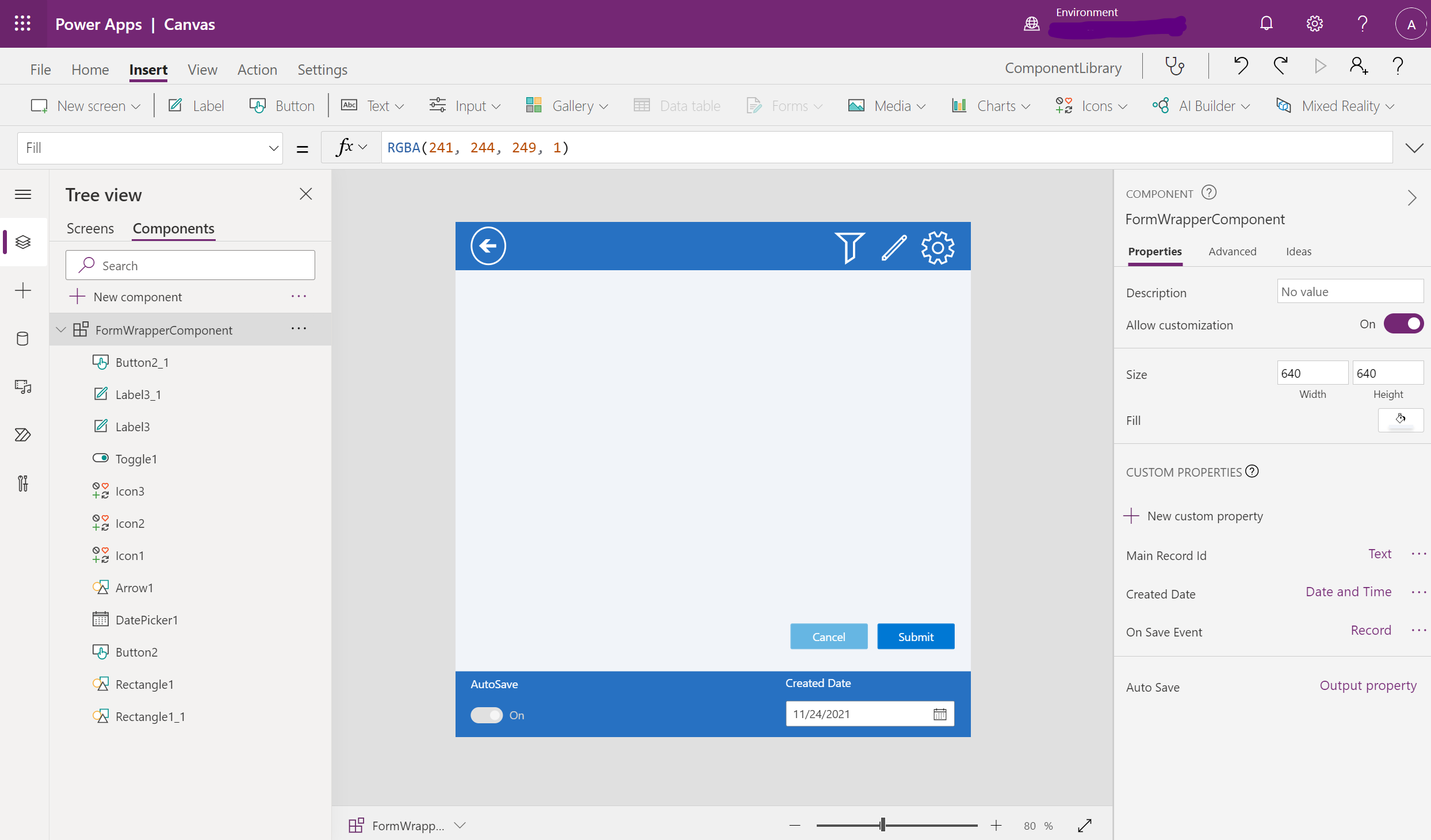Click the Submit button in preview
This screenshot has height=840, width=1431.
point(915,636)
